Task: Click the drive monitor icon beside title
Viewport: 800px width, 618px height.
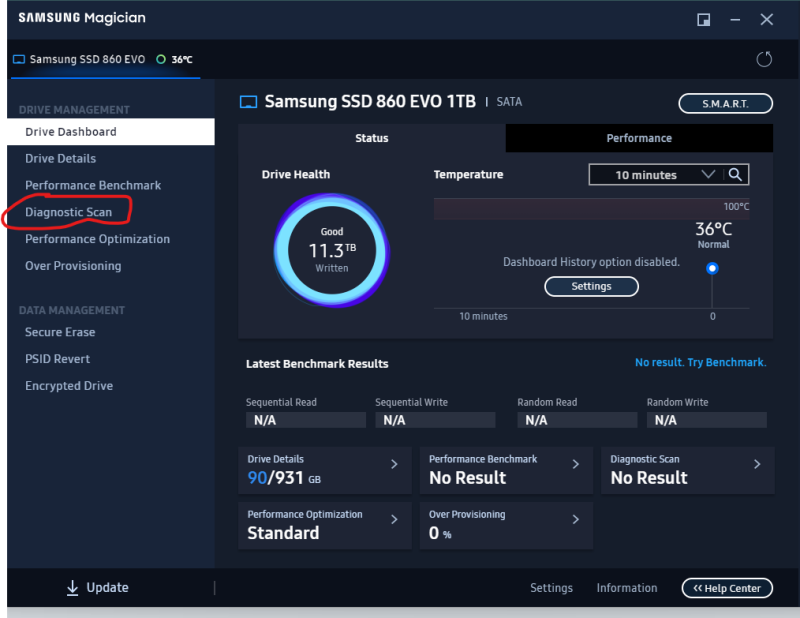Action: pyautogui.click(x=249, y=102)
